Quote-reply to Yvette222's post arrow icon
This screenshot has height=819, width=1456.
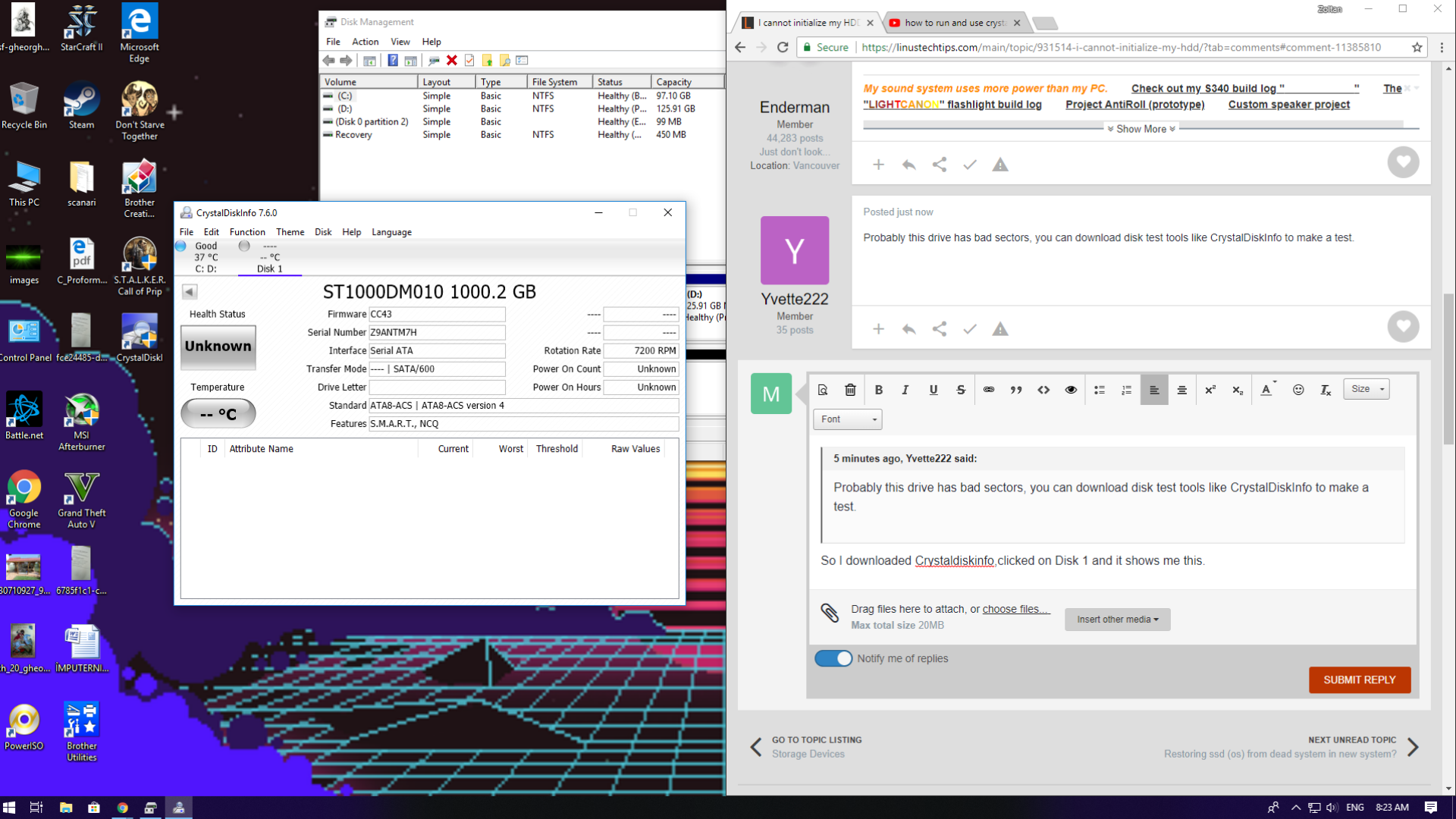pos(909,329)
